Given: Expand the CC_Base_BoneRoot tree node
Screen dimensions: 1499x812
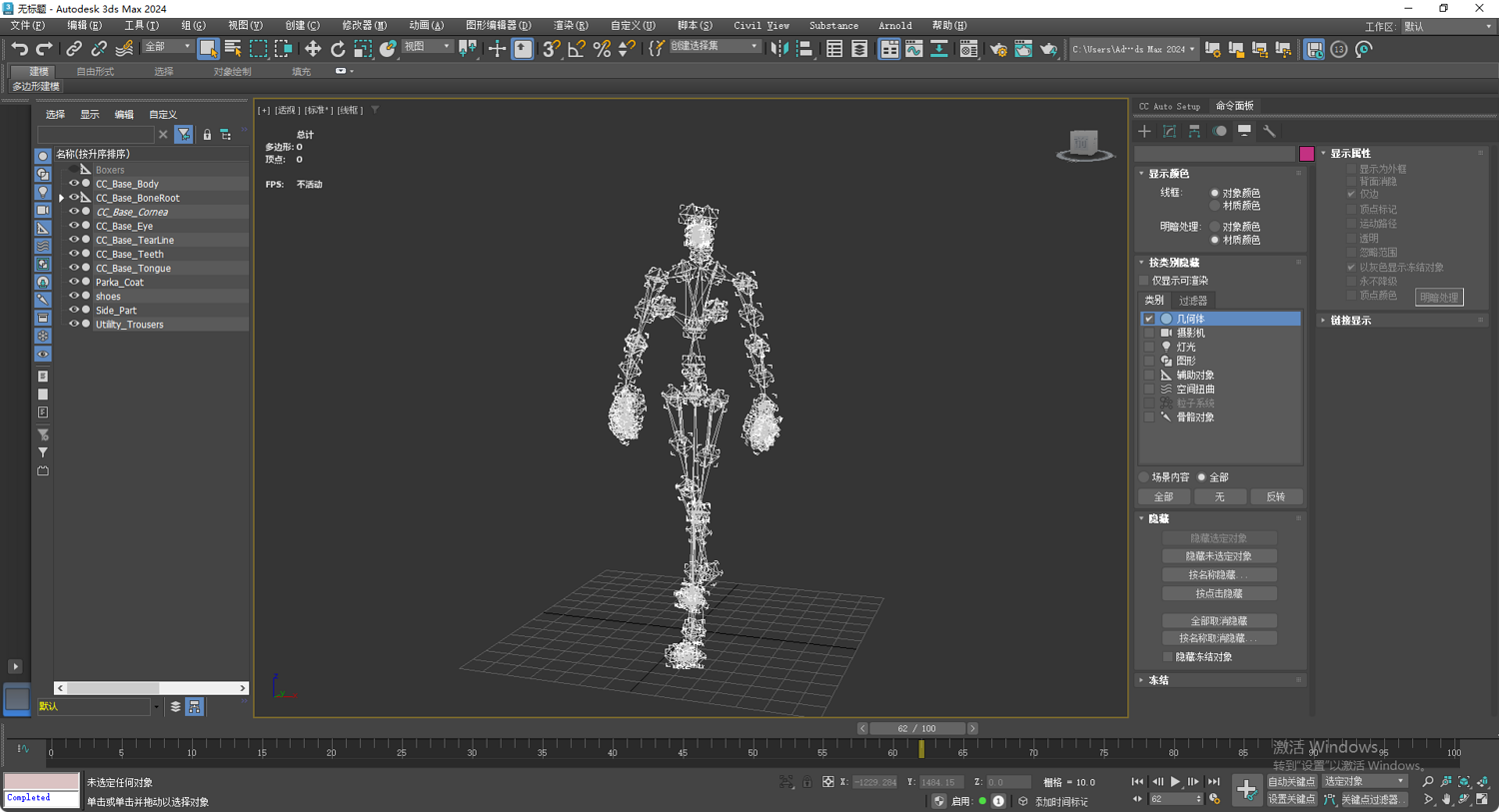Looking at the screenshot, I should coord(62,198).
